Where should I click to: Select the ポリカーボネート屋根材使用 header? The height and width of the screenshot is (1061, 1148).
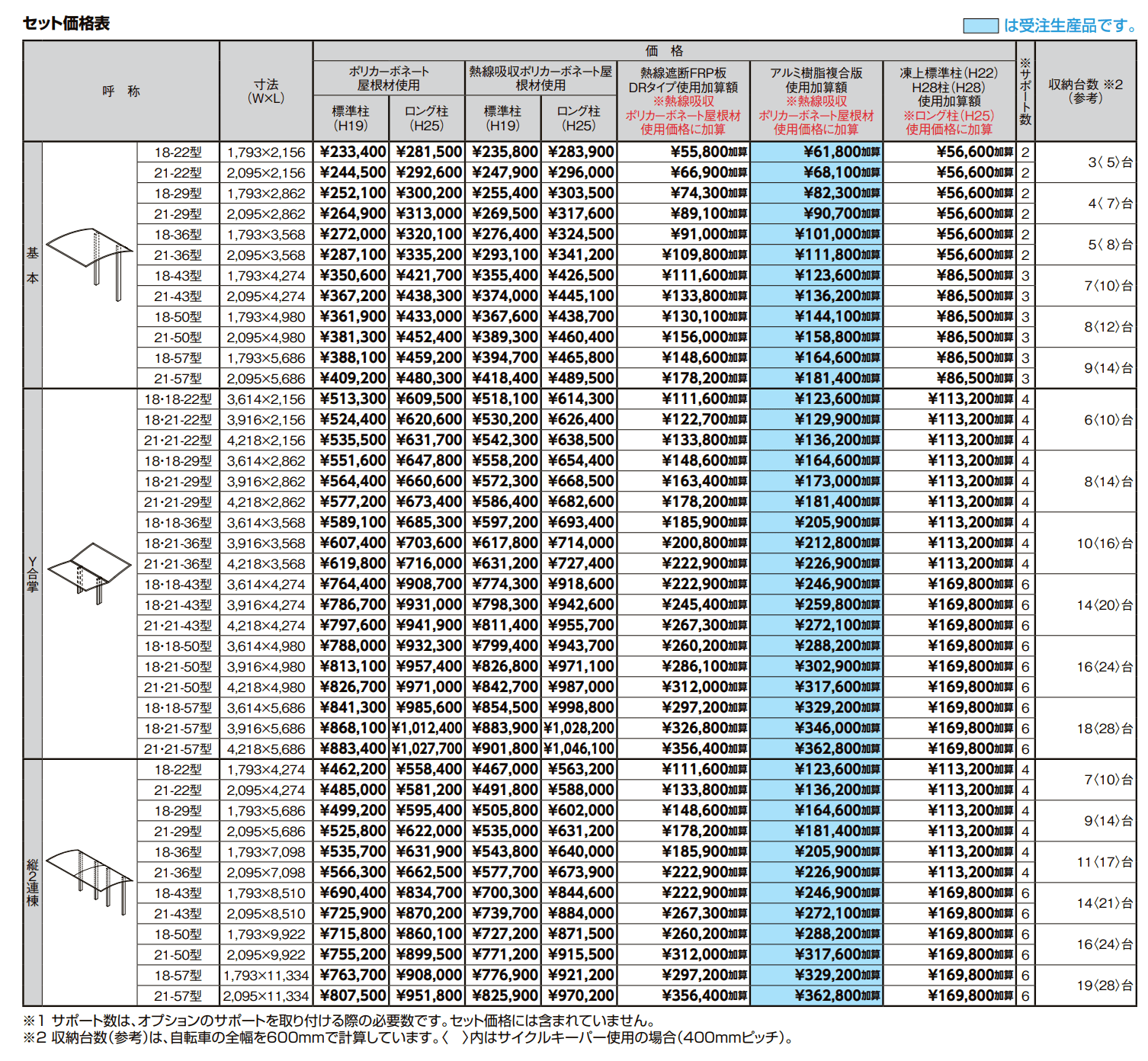(389, 79)
